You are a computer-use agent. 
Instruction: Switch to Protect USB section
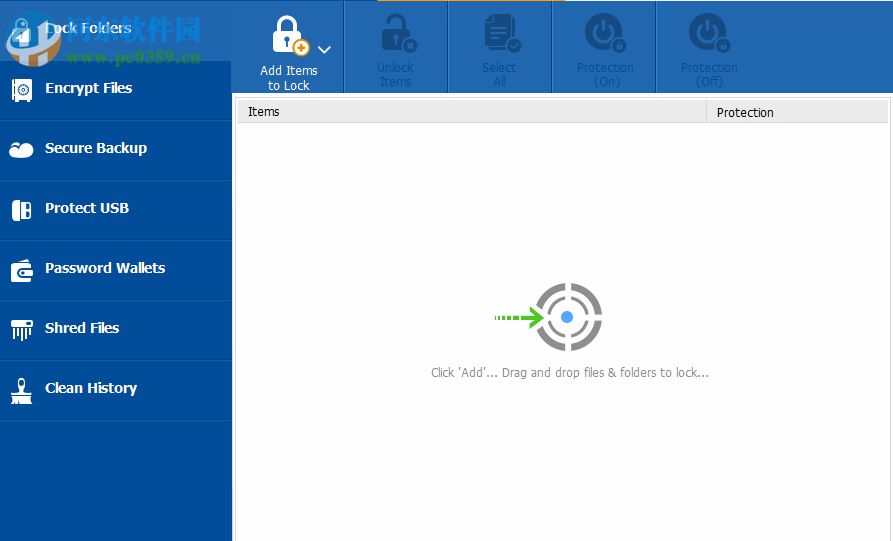(116, 210)
